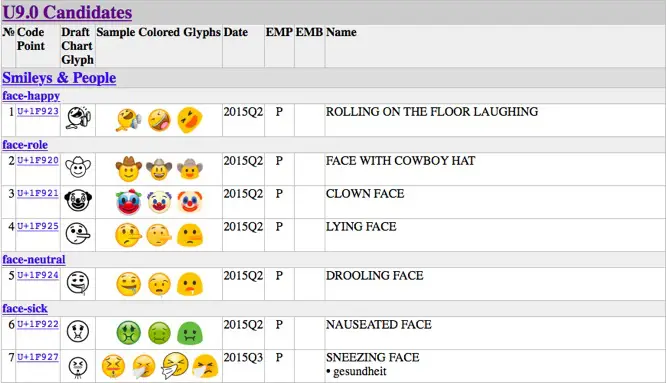
Task: Click the black-and-white cowboy hat draft glyph
Action: coord(78,167)
